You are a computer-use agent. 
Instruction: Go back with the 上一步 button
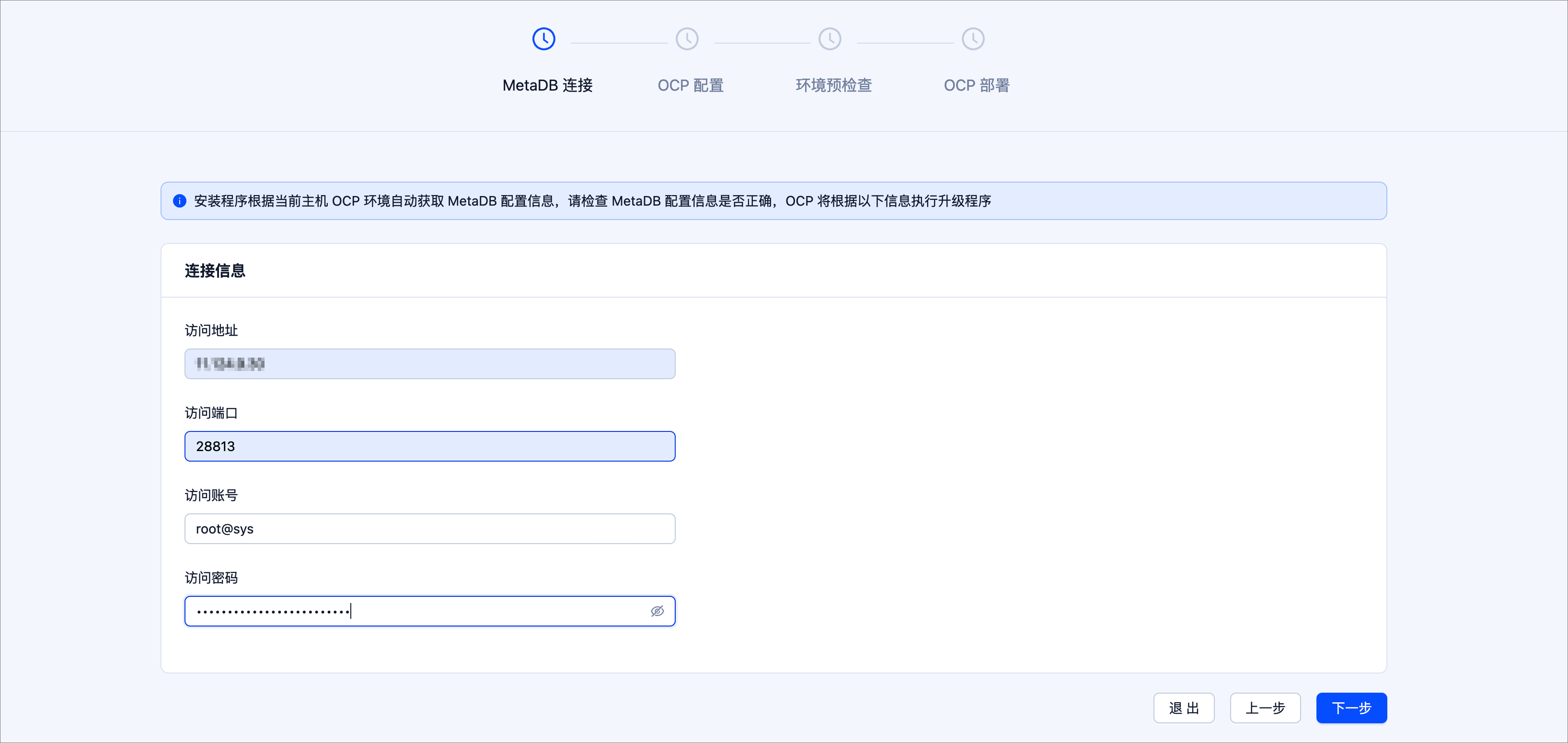pos(1265,708)
